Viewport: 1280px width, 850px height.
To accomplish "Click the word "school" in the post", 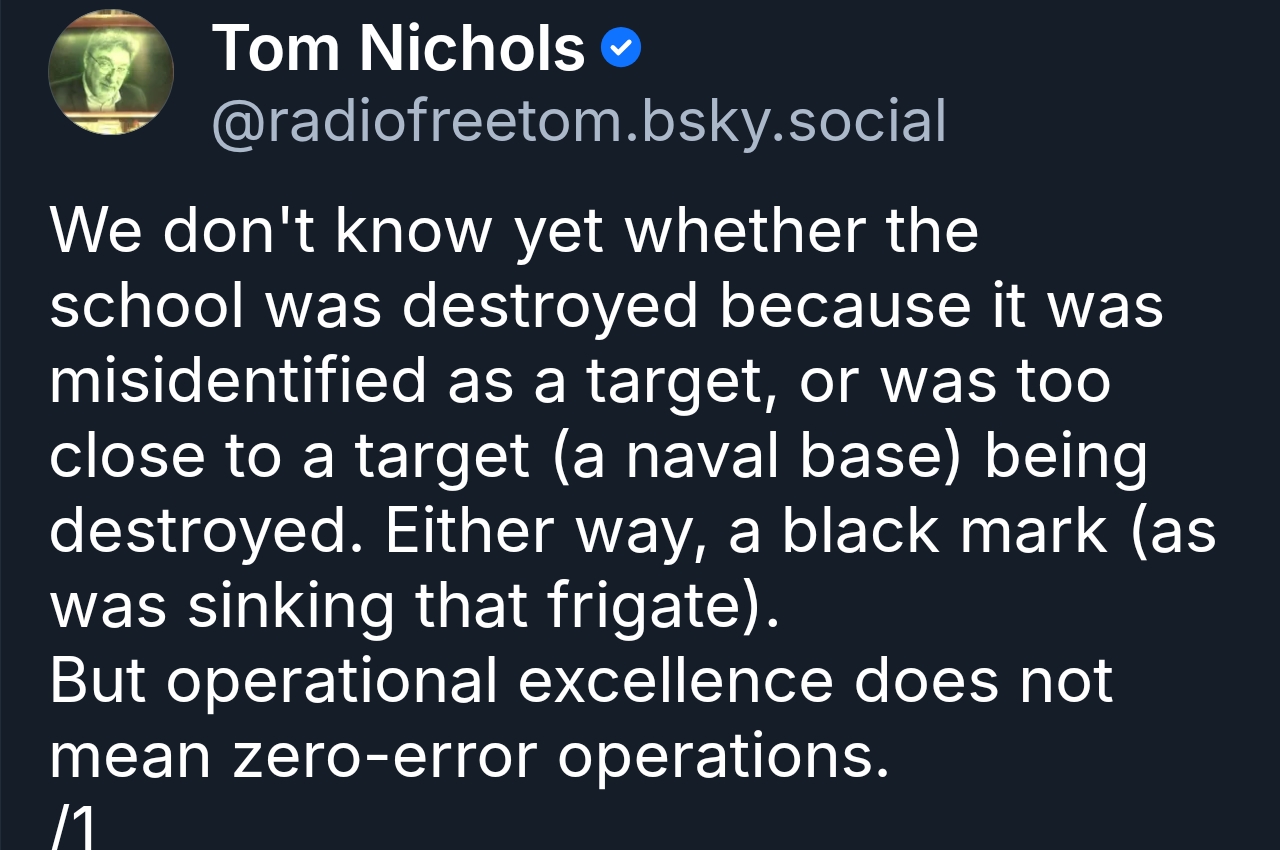I will point(147,306).
